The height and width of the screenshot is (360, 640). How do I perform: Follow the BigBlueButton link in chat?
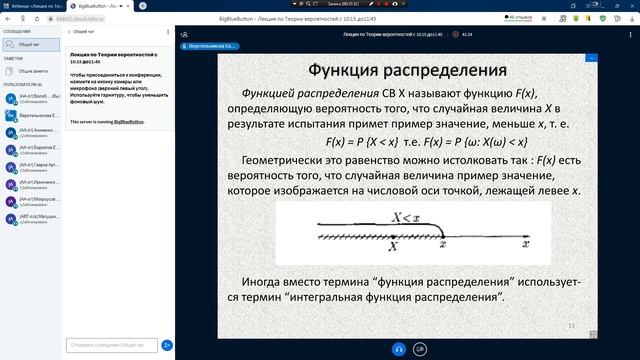point(129,122)
